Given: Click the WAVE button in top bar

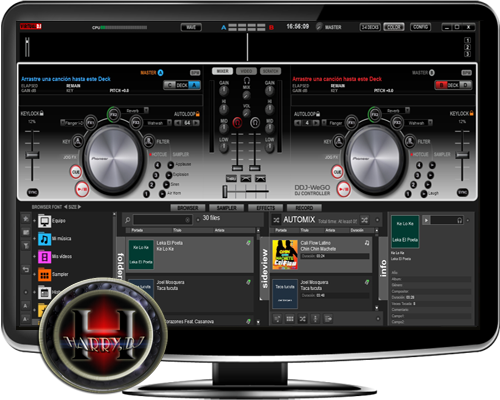Looking at the screenshot, I should tap(191, 27).
